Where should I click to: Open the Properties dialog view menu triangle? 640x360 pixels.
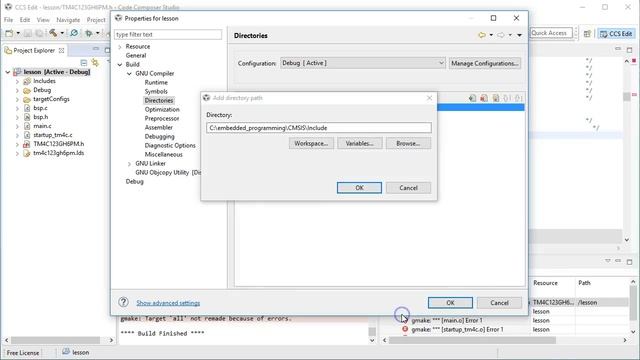(520, 35)
